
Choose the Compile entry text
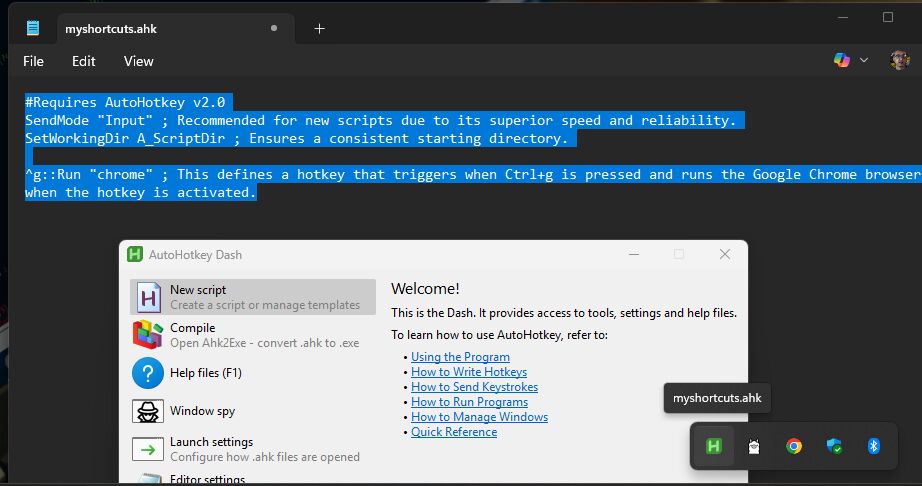coord(193,328)
